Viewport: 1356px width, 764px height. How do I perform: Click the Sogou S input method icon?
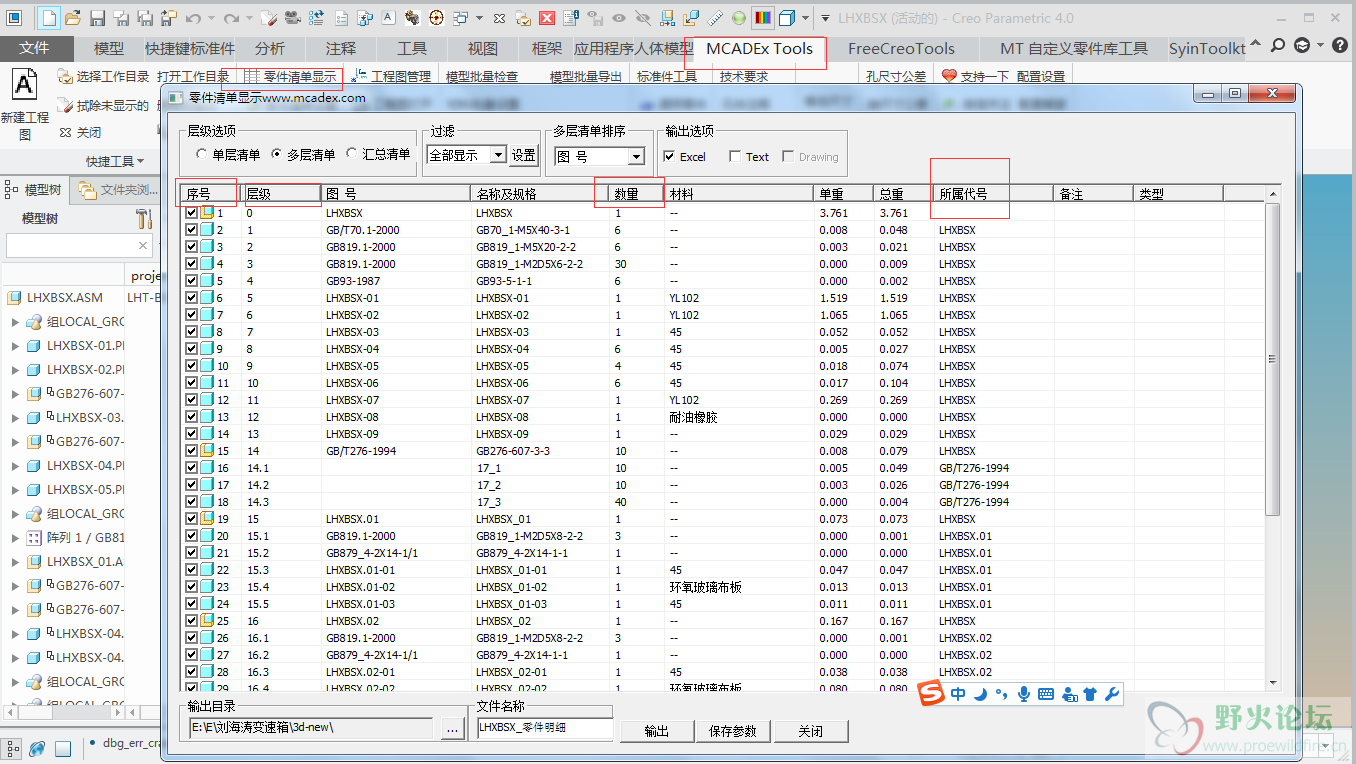[932, 693]
